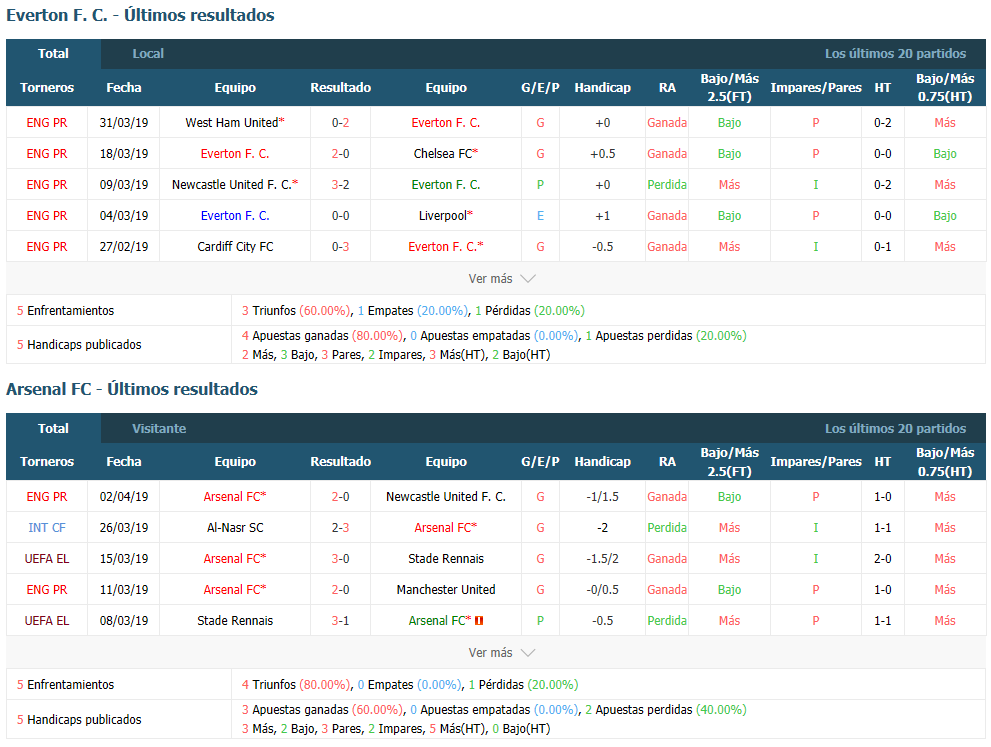
Task: Click Everton F. C. on 31/03/19 row
Action: tap(446, 123)
